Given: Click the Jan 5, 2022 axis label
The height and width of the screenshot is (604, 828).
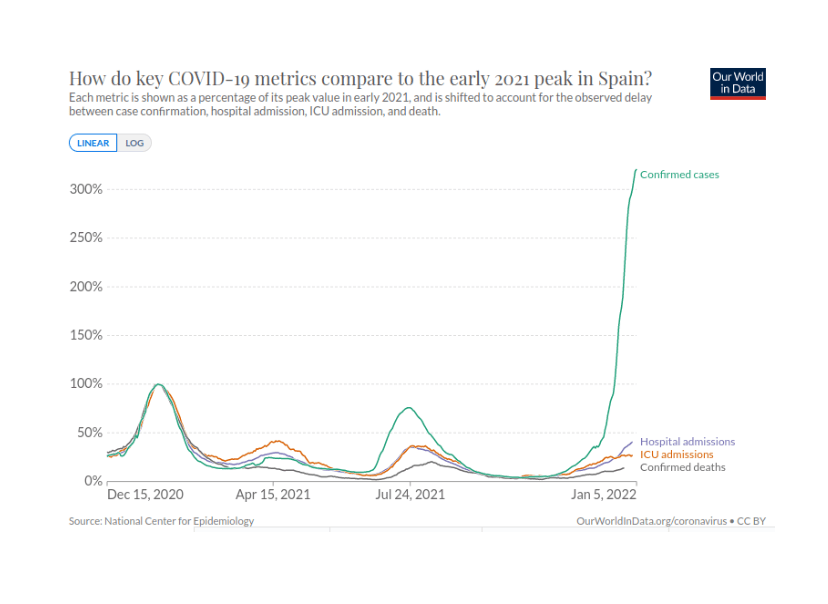Looking at the screenshot, I should coord(604,495).
